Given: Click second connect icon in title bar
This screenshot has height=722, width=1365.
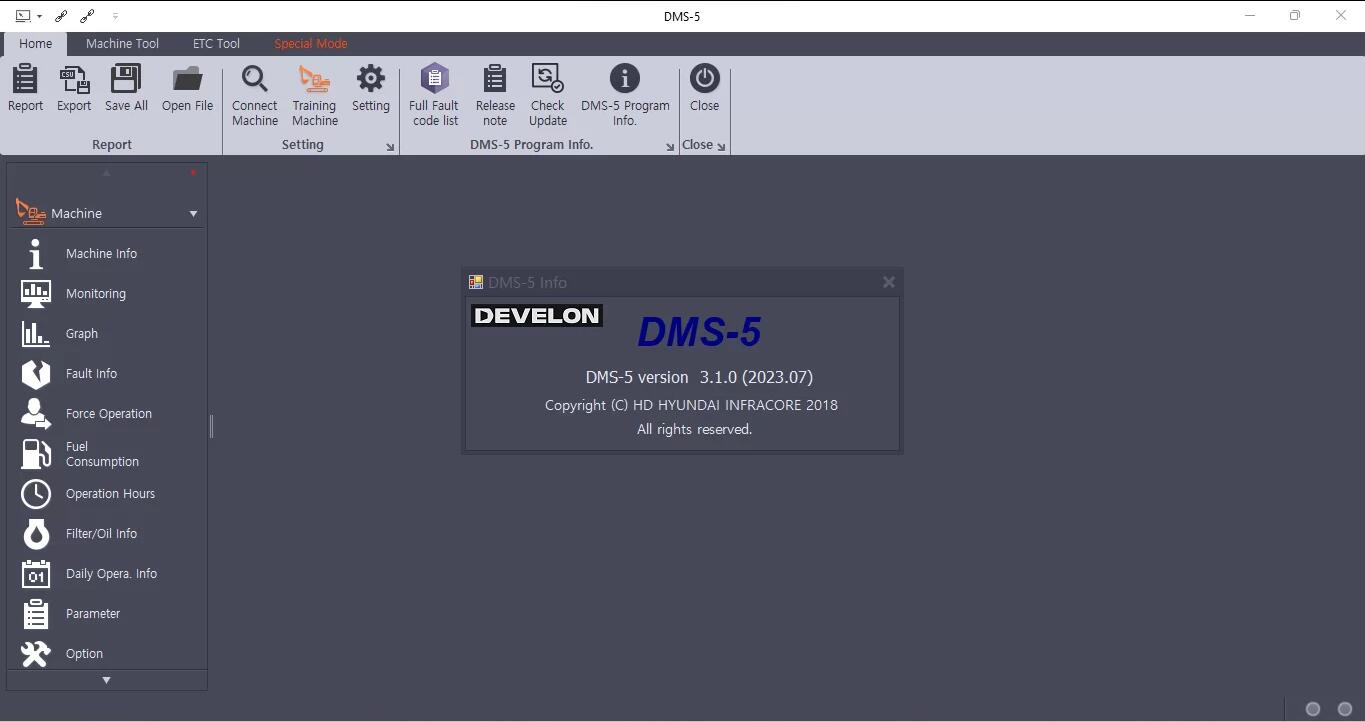Looking at the screenshot, I should 88,16.
